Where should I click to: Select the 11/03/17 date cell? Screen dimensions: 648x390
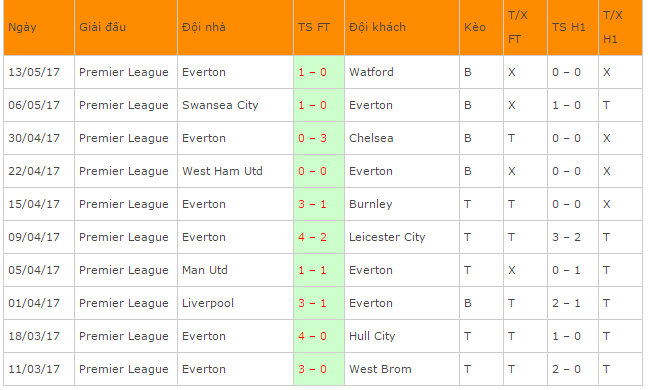(x=34, y=369)
